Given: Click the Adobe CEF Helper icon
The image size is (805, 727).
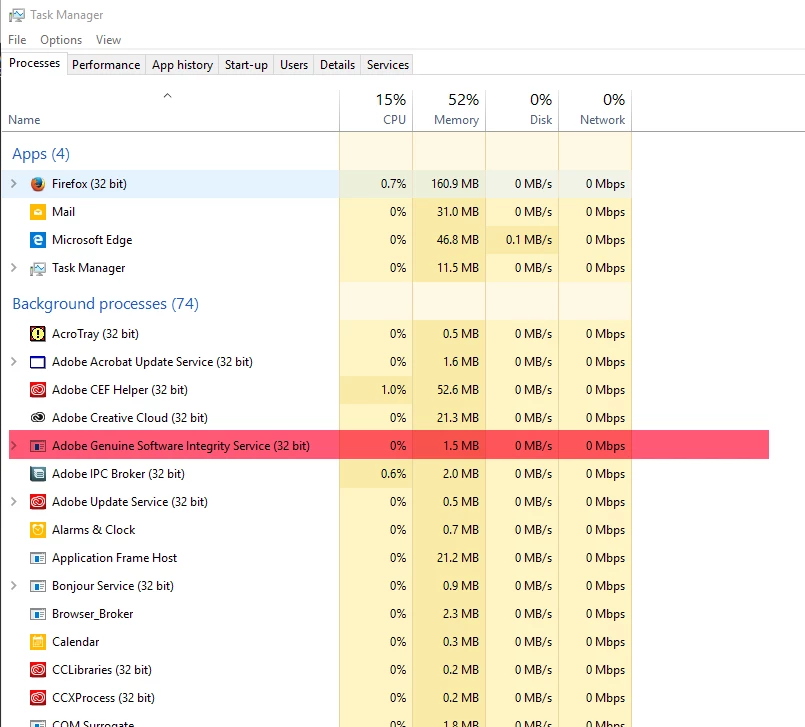Looking at the screenshot, I should (37, 390).
